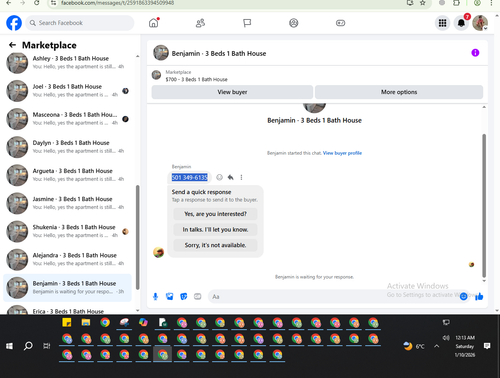Open Task View on taskbar
This screenshot has width=500, height=378.
(47, 346)
